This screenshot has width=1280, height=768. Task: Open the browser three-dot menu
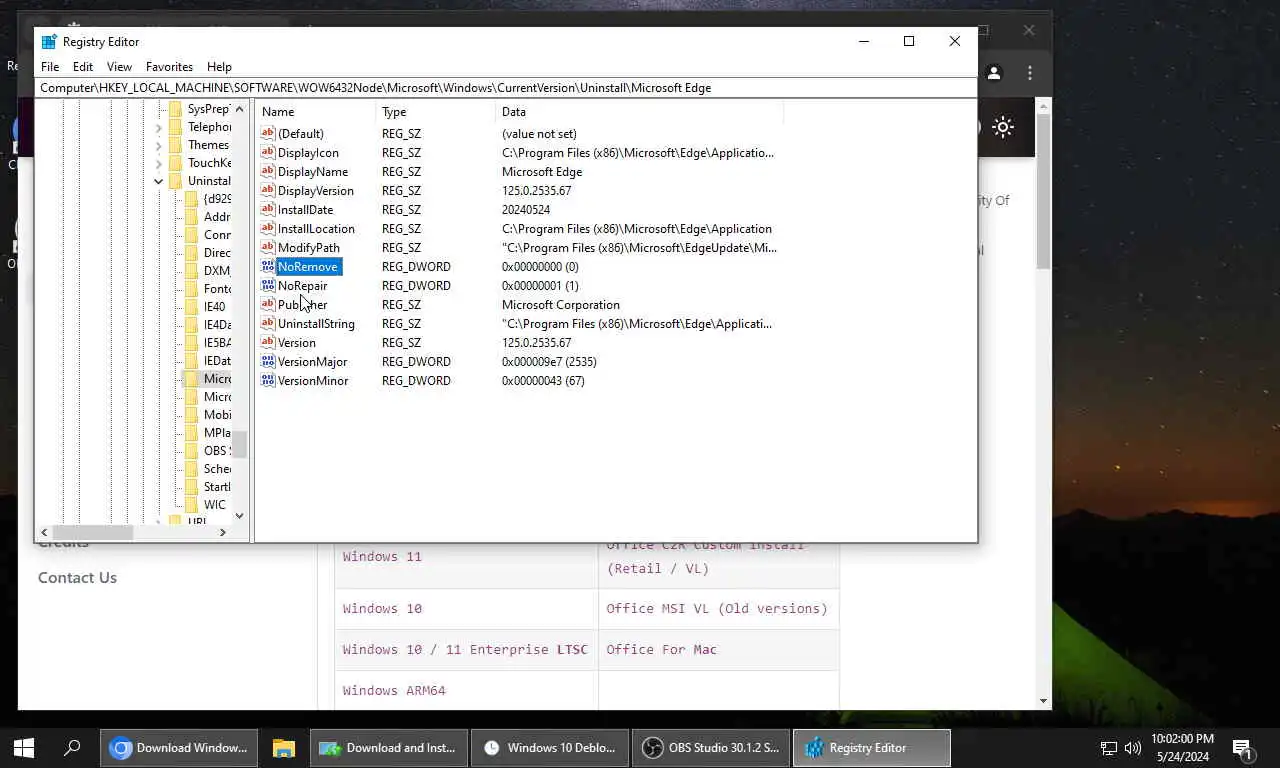(x=1030, y=73)
